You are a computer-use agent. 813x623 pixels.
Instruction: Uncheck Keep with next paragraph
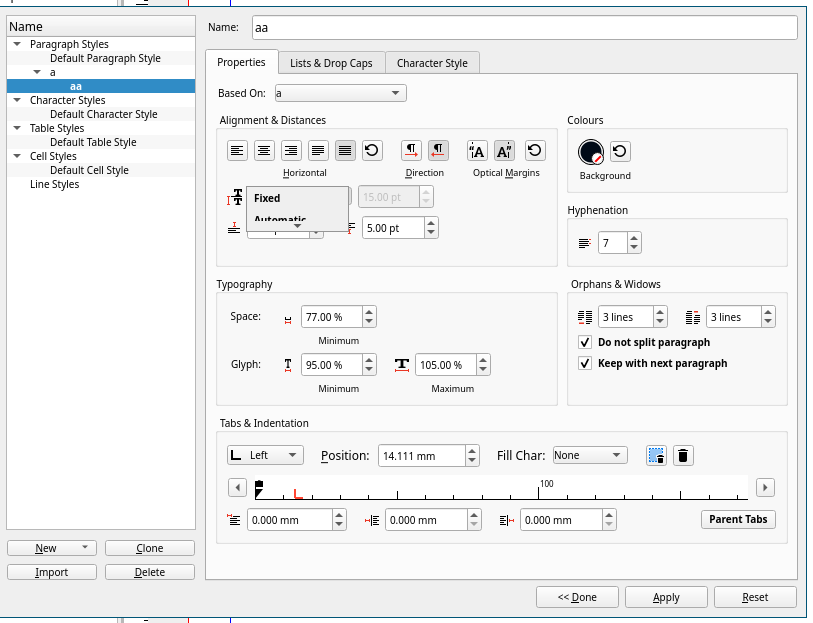pyautogui.click(x=585, y=363)
